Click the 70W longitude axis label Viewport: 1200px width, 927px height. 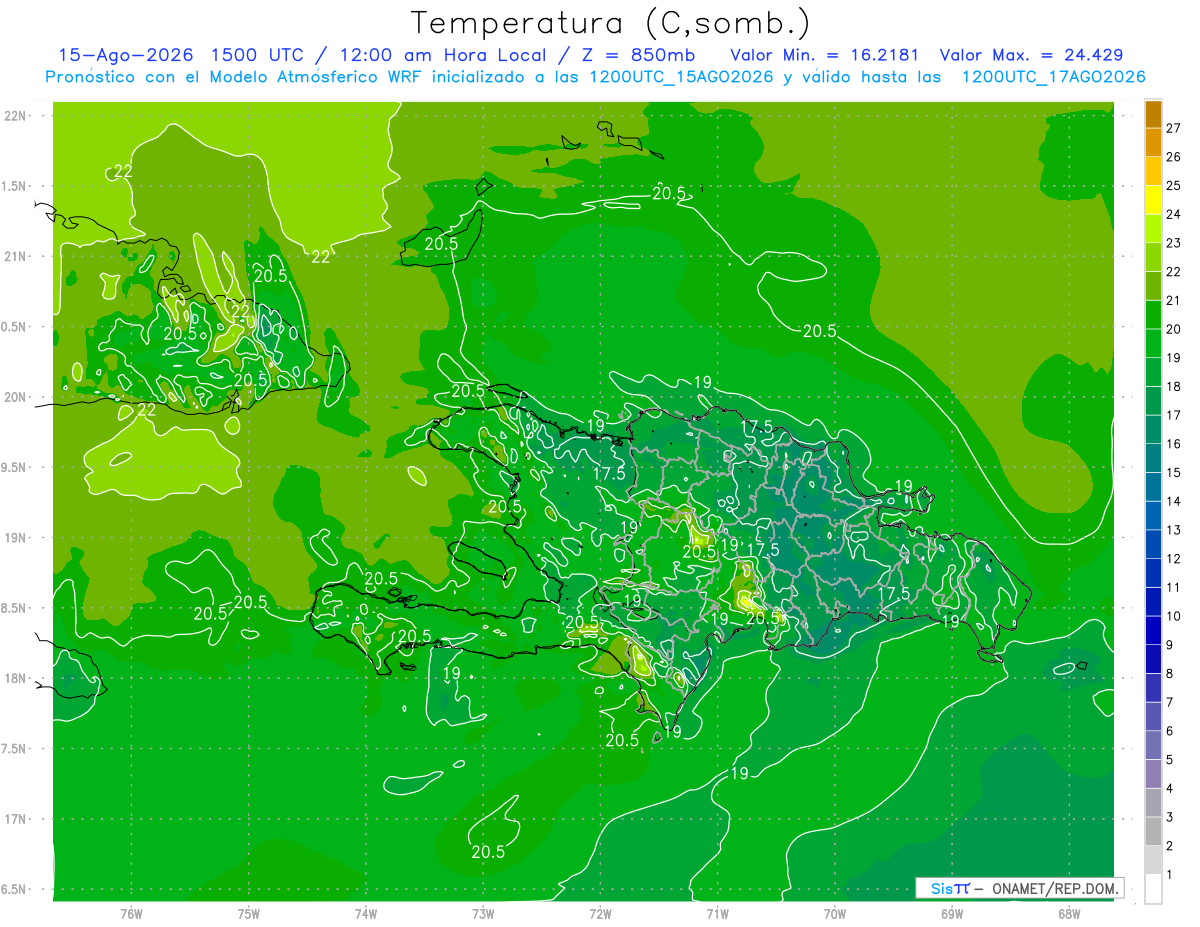pos(835,914)
